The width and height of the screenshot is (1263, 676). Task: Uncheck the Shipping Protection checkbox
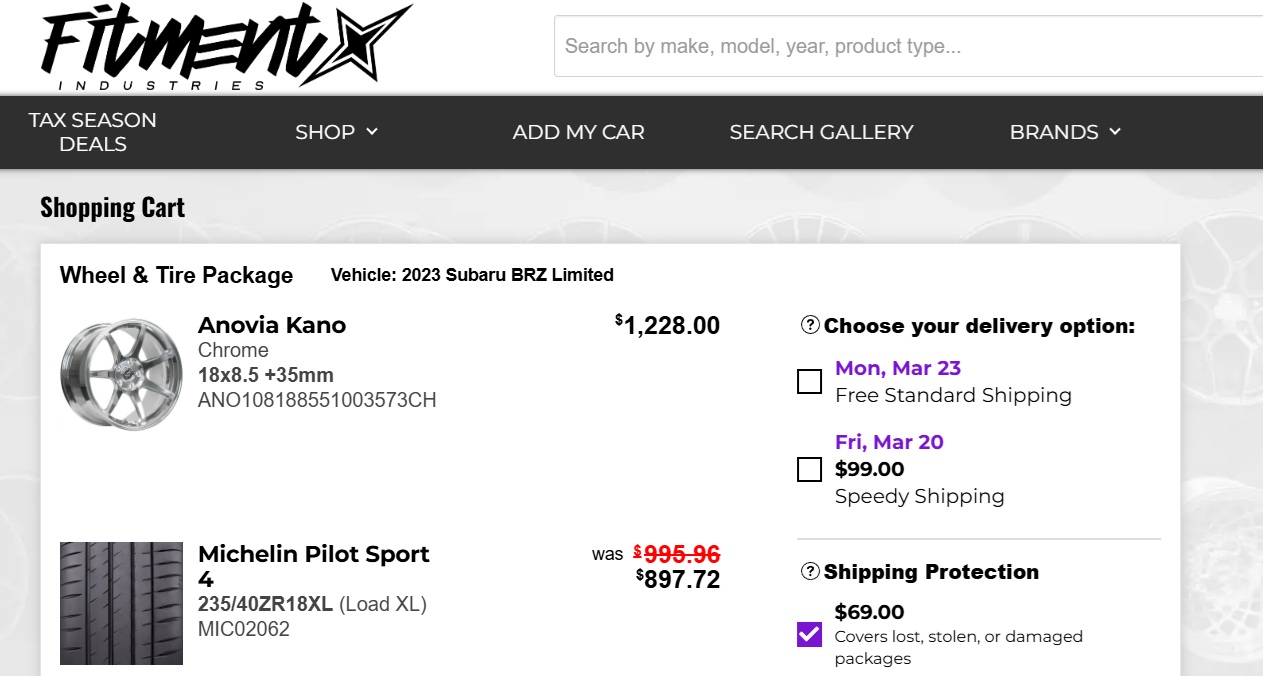[809, 635]
